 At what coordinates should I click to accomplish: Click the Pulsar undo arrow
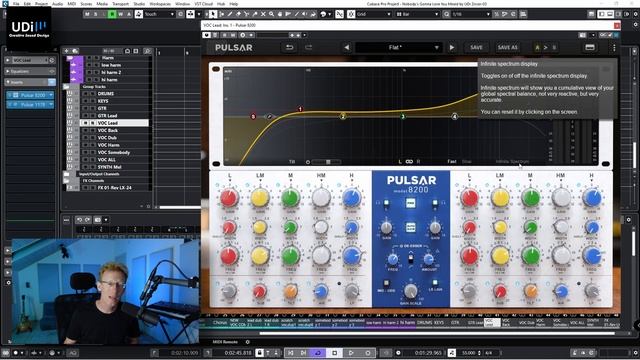pyautogui.click(x=289, y=47)
